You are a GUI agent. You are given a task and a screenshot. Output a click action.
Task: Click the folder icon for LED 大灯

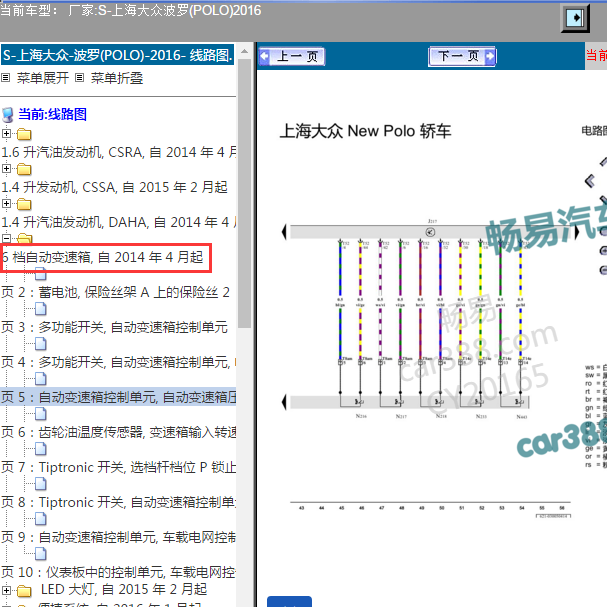click(24, 591)
